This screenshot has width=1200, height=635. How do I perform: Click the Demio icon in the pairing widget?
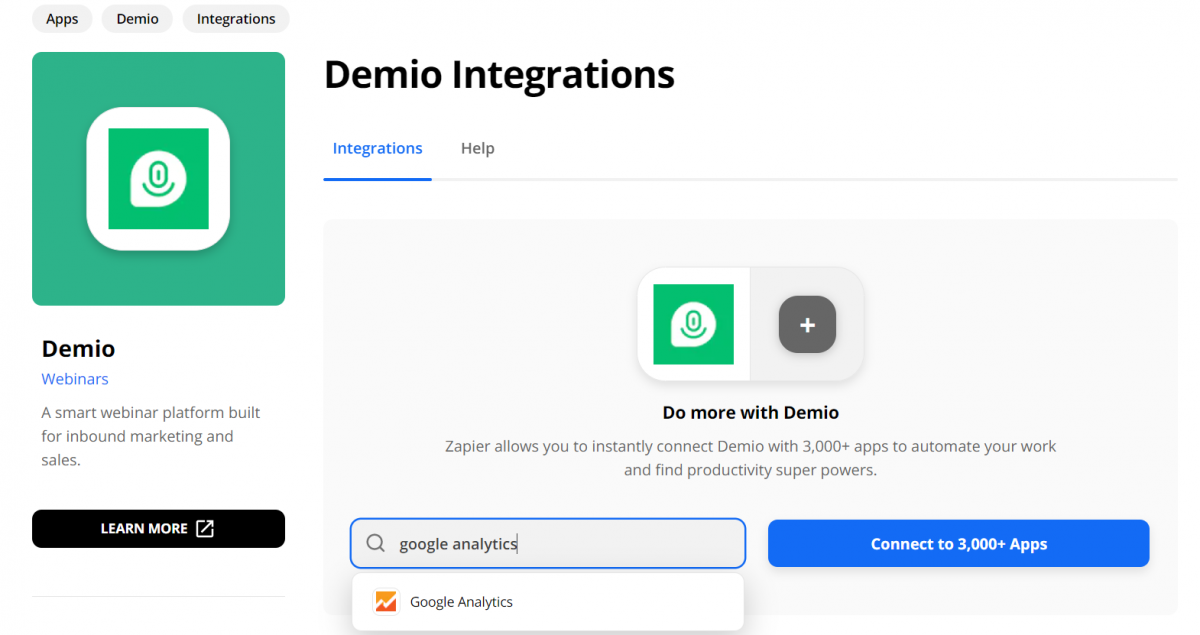click(x=693, y=325)
